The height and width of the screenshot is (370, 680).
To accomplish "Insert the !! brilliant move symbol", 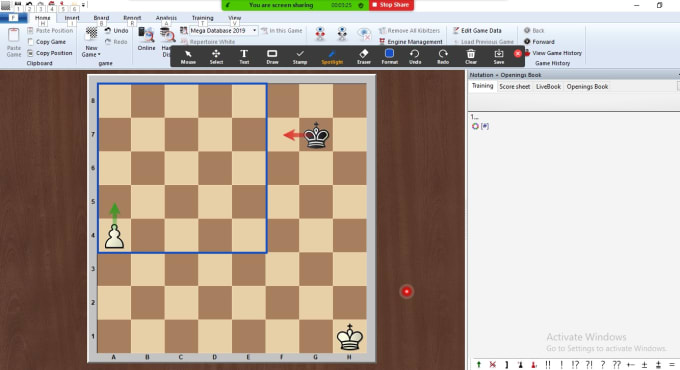I will (548, 365).
